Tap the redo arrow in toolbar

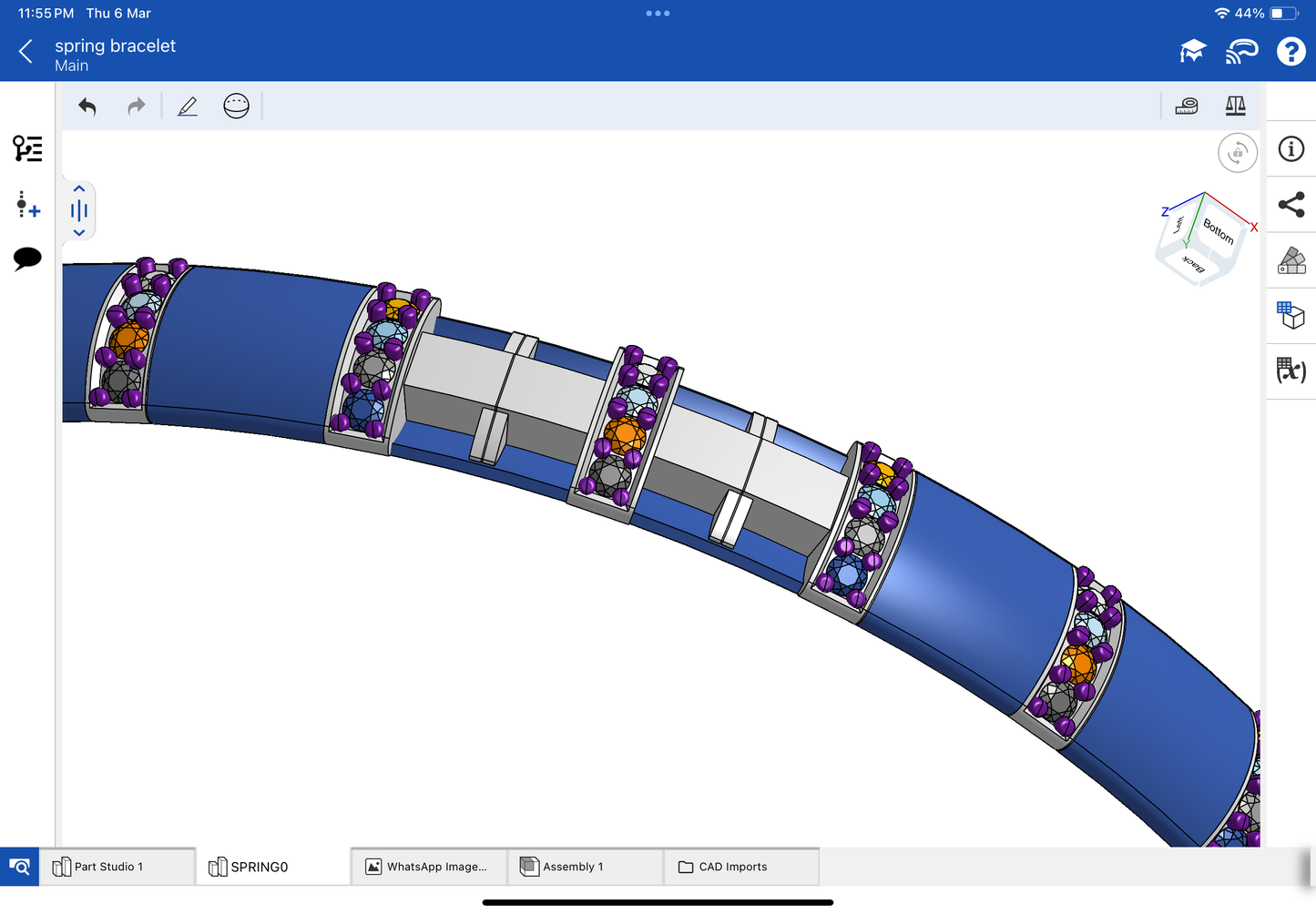(x=136, y=107)
